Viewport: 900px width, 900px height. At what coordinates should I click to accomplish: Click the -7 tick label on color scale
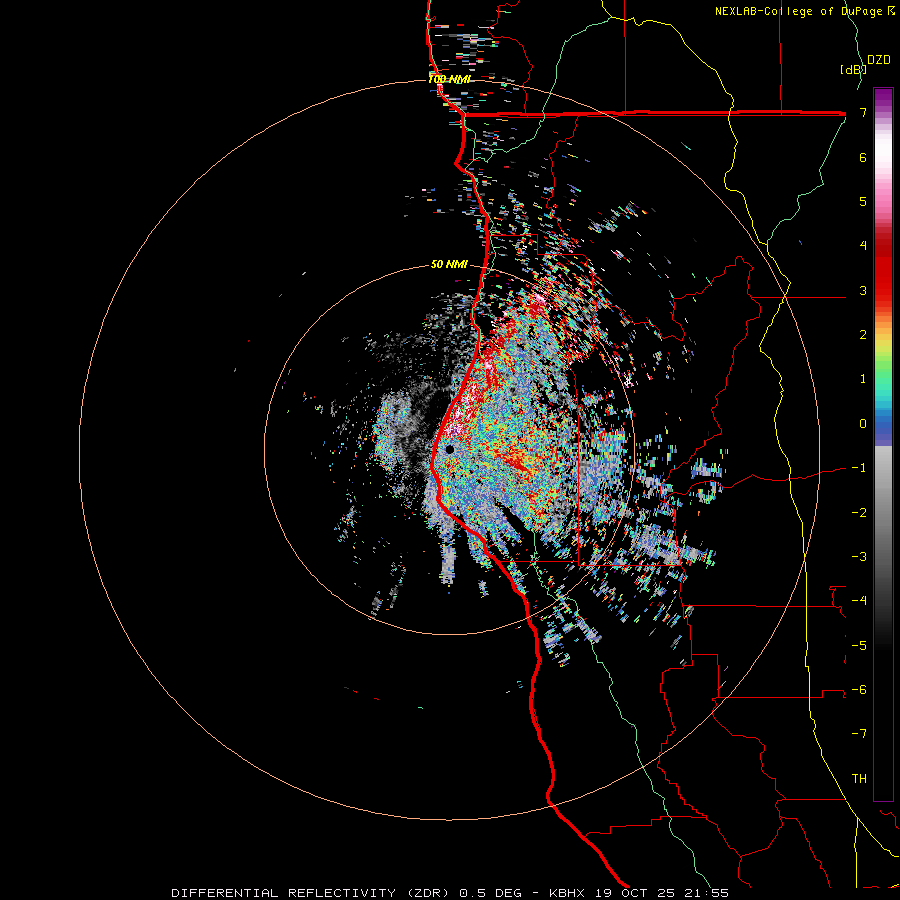coord(859,734)
